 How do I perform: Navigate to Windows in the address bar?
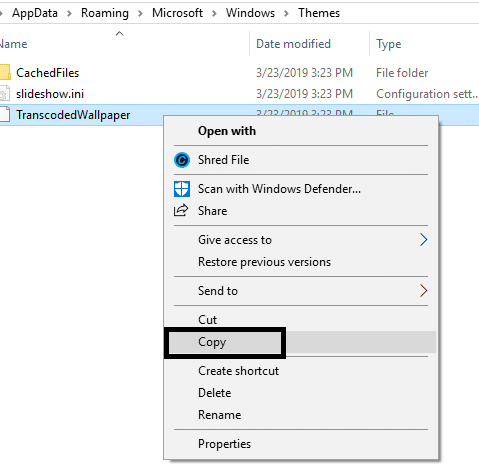[251, 13]
